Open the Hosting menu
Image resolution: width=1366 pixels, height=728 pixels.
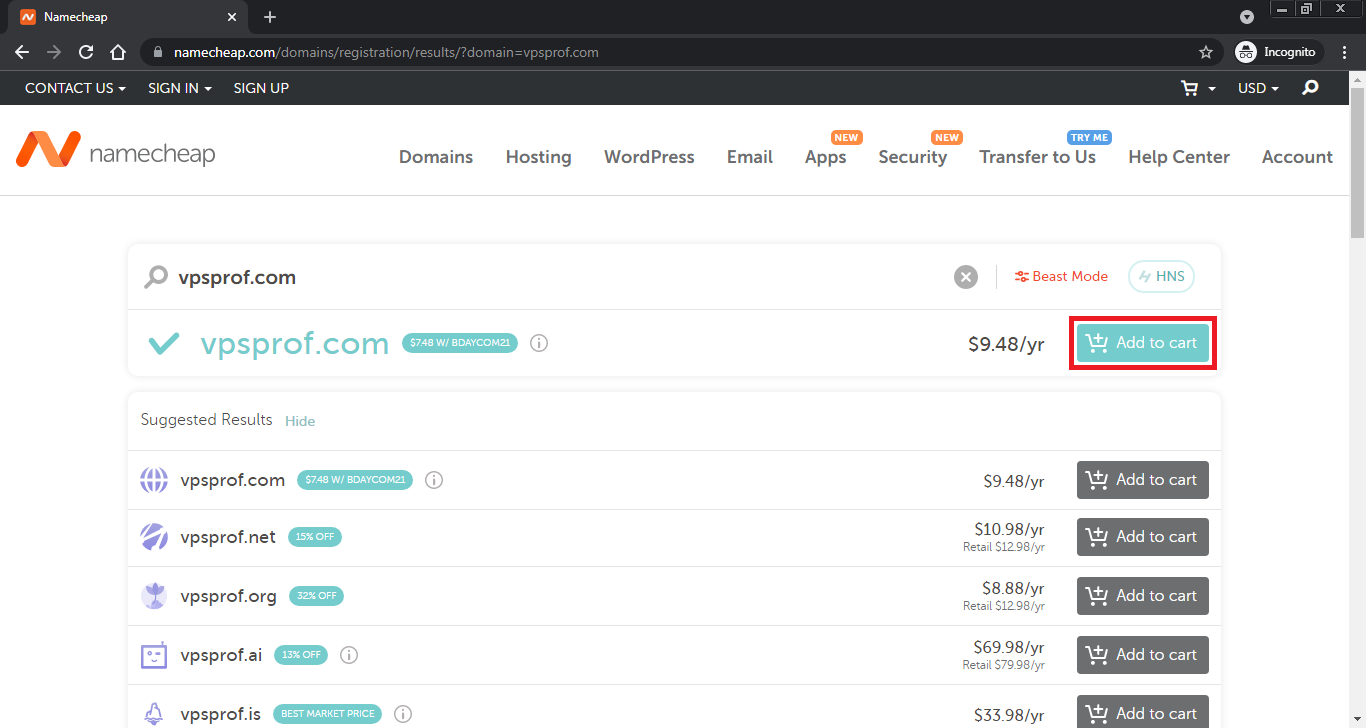[539, 157]
